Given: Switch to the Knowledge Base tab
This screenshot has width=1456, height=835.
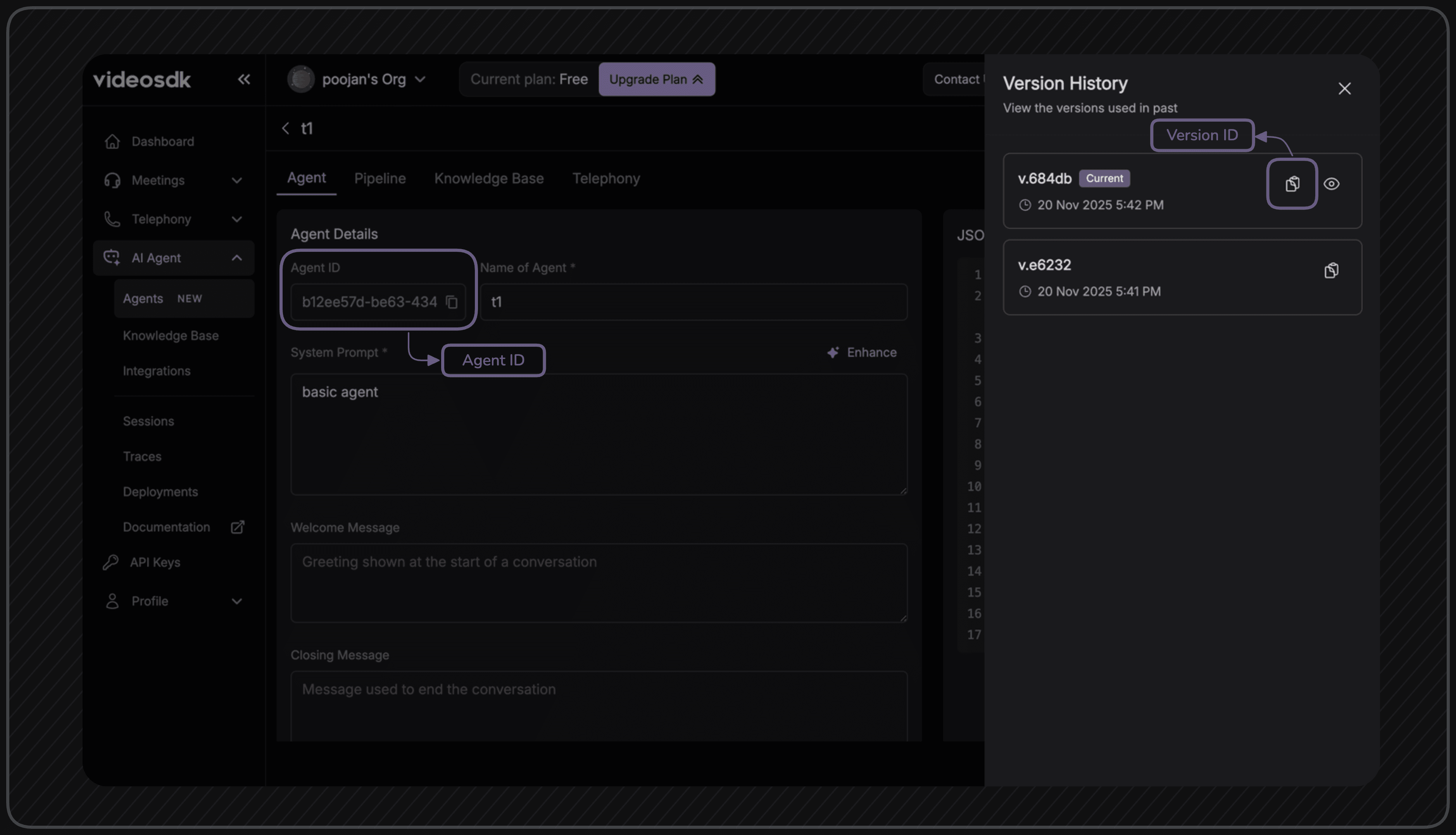Looking at the screenshot, I should tap(489, 178).
